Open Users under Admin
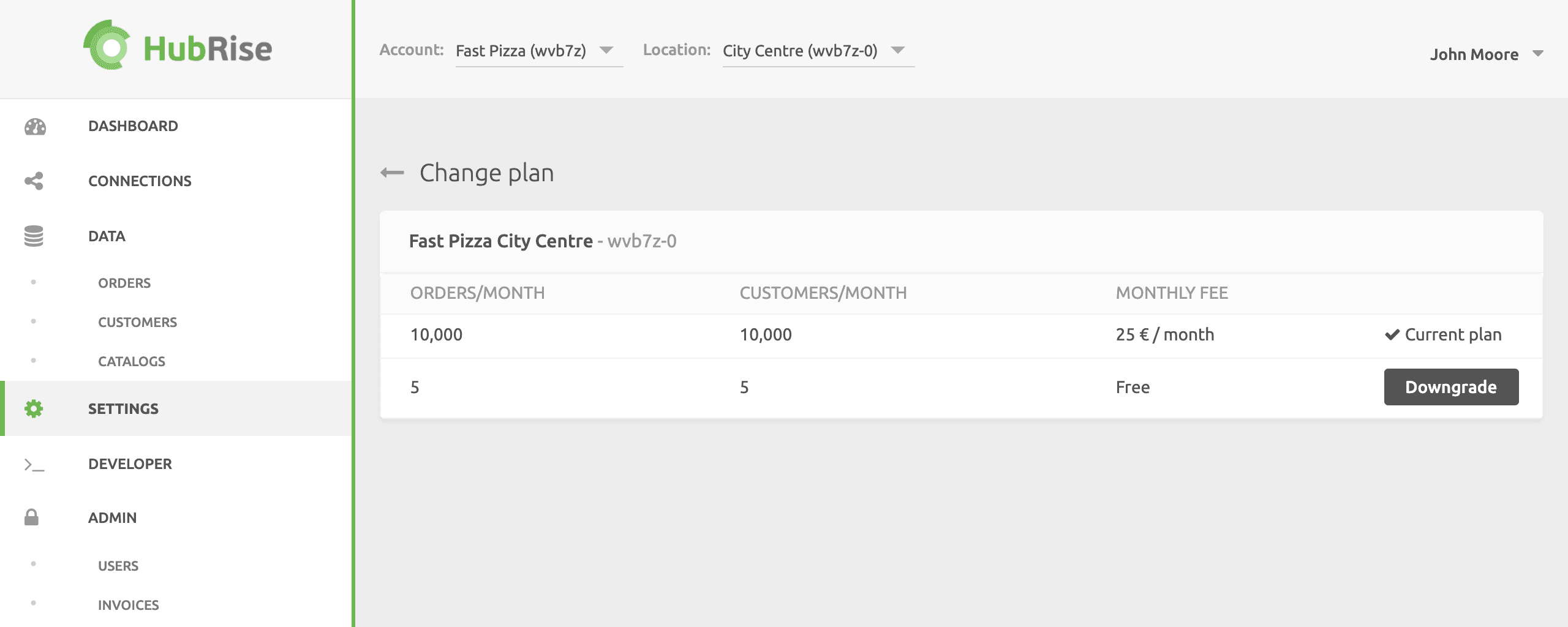Viewport: 1568px width, 627px height. (118, 566)
